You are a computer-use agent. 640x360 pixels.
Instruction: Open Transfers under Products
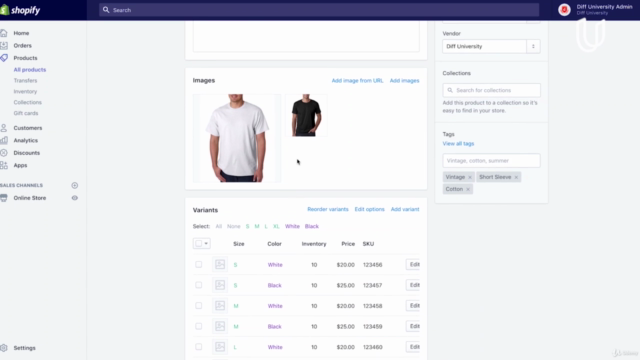pos(25,80)
